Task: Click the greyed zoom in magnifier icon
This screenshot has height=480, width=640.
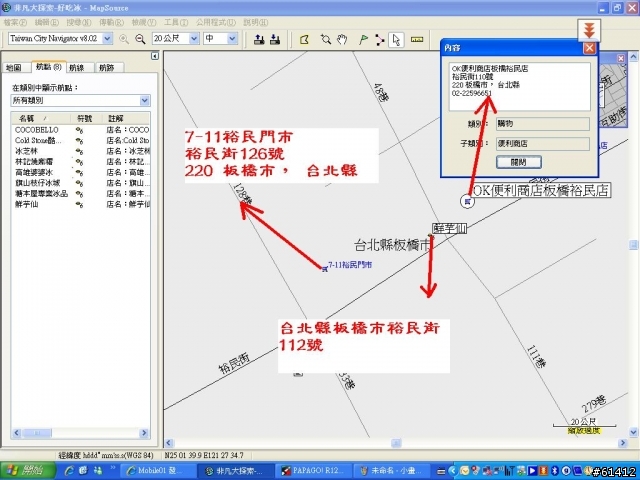Action: tap(124, 39)
